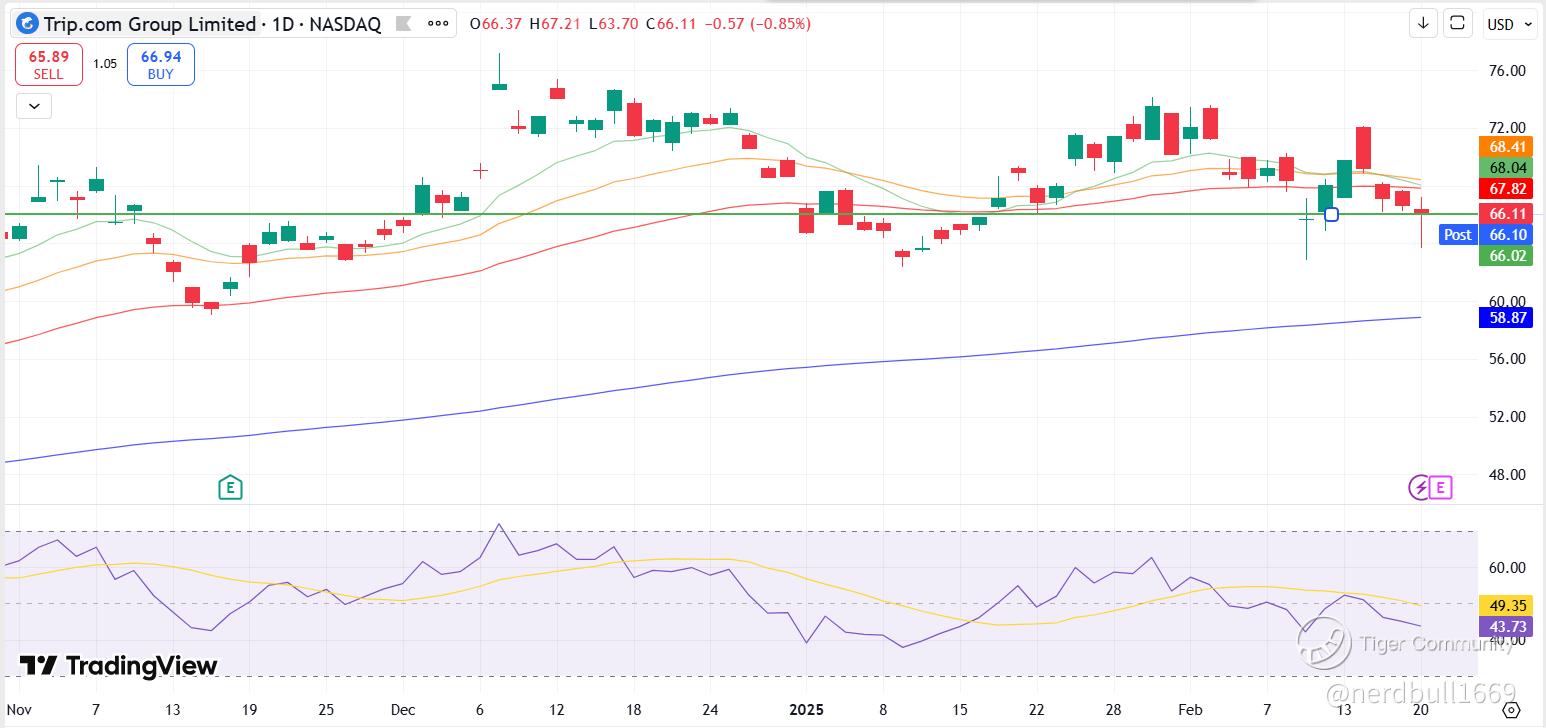Click the white circle marker on the green line
Viewport: 1546px width, 728px height.
point(1331,214)
